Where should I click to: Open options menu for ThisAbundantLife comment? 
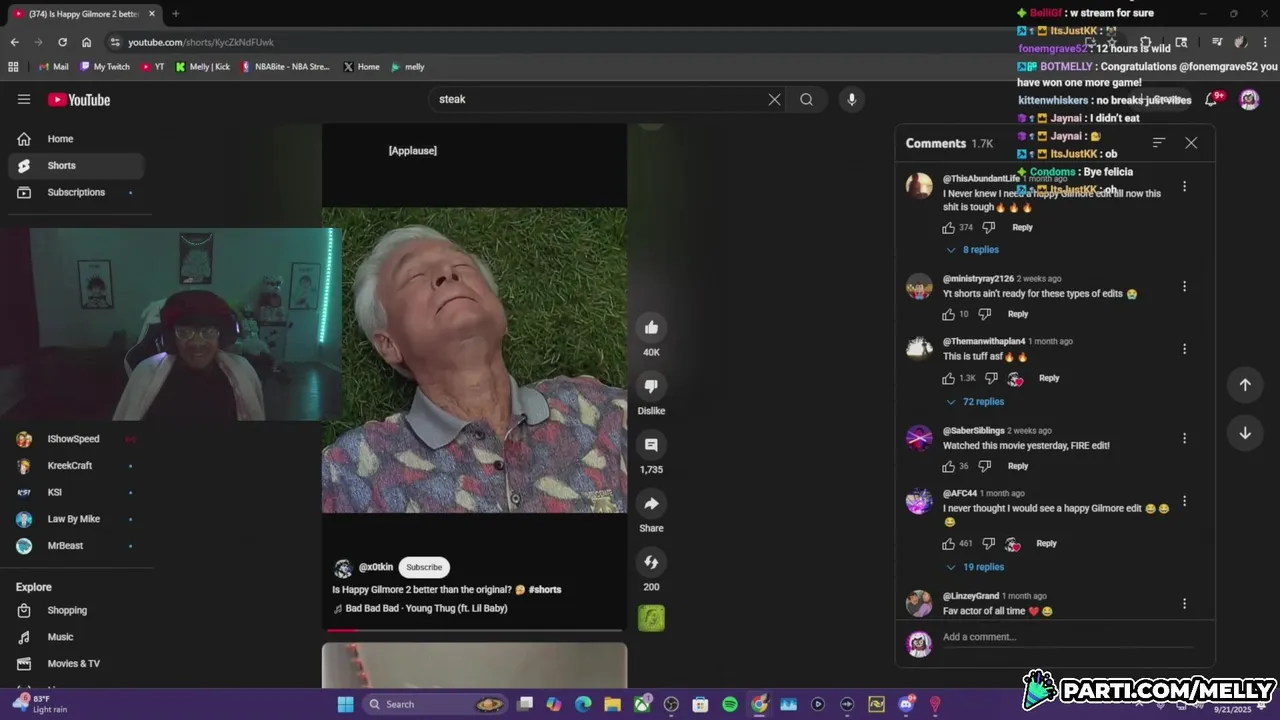tap(1185, 187)
